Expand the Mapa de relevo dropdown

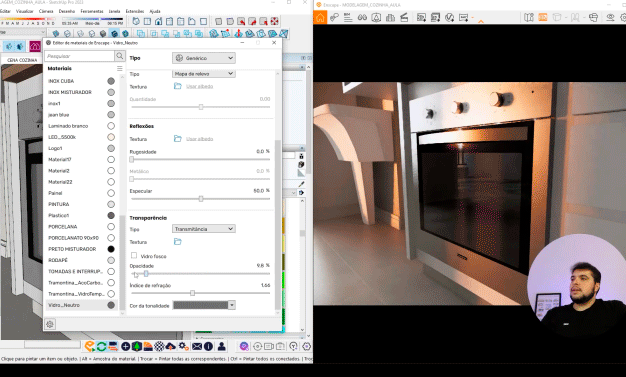pyautogui.click(x=204, y=74)
